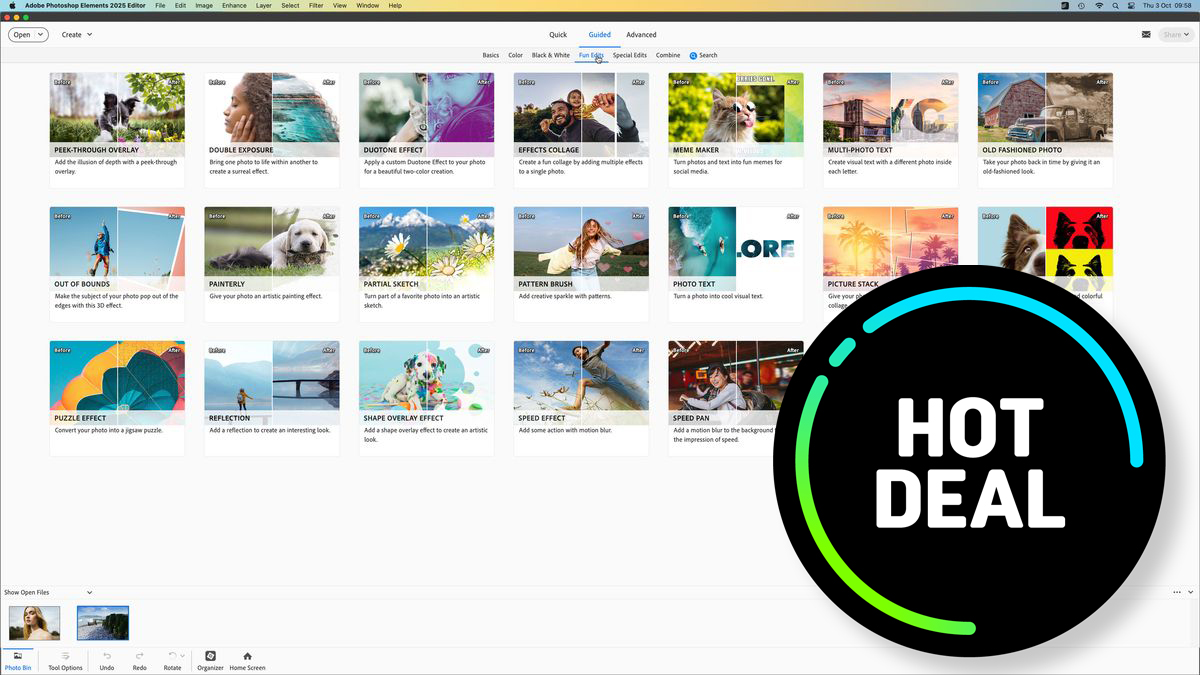Open the Color category
This screenshot has height=675, width=1200.
515,55
